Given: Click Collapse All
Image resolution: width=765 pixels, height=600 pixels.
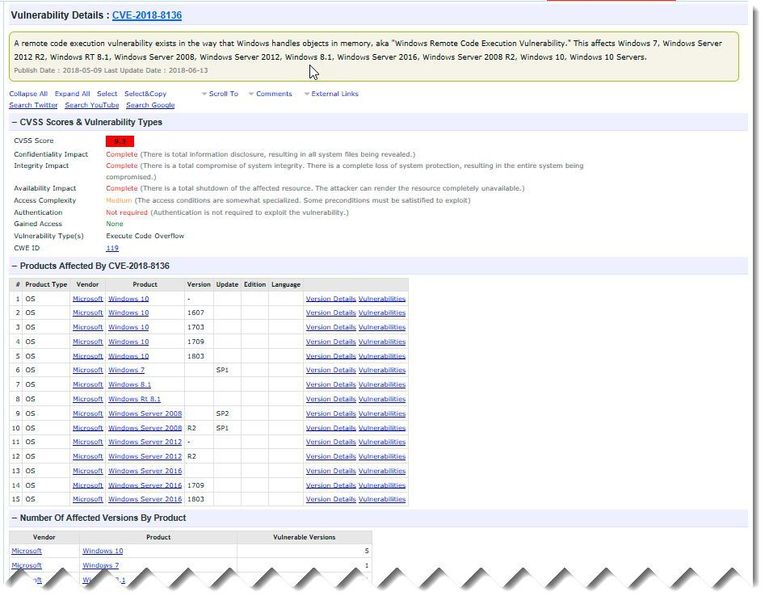Looking at the screenshot, I should click(28, 94).
